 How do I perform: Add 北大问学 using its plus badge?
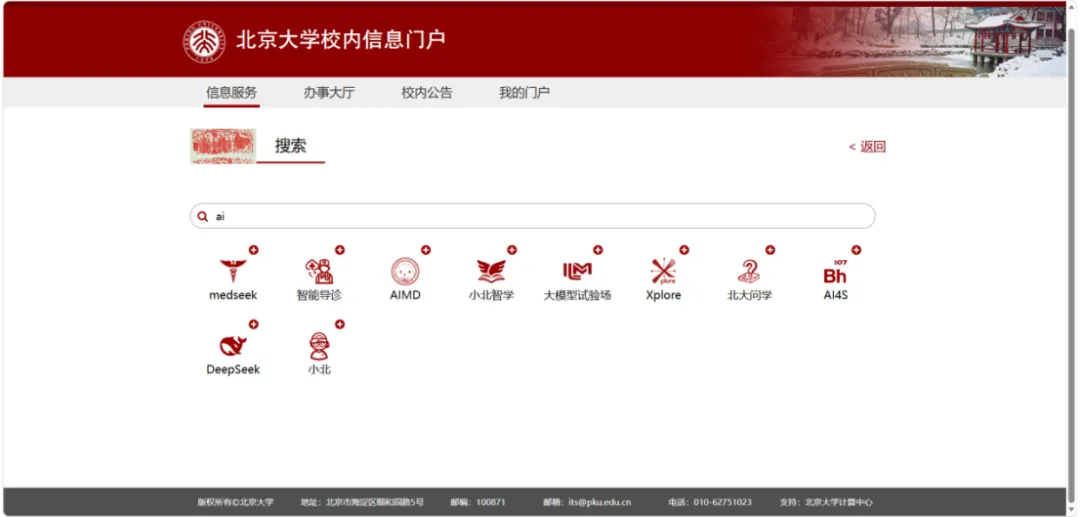pos(770,250)
